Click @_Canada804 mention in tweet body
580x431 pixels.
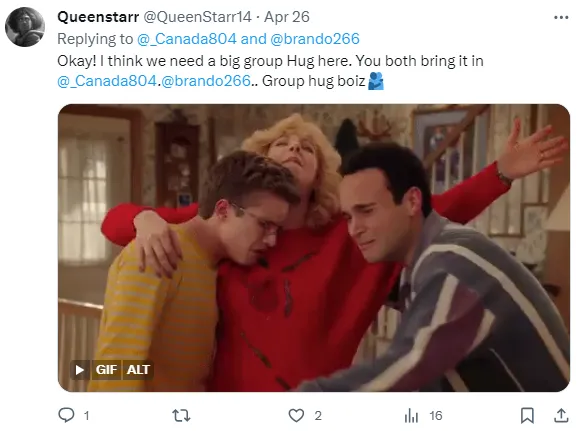coord(107,81)
